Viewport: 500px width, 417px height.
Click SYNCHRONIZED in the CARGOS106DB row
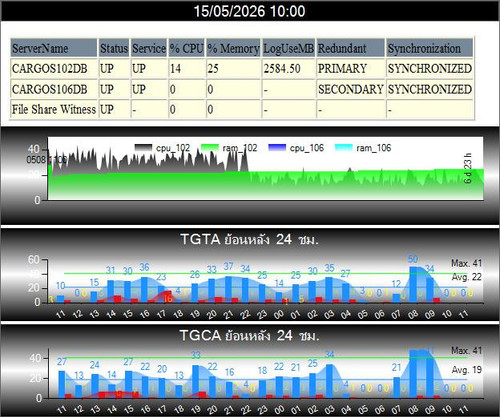click(x=429, y=89)
